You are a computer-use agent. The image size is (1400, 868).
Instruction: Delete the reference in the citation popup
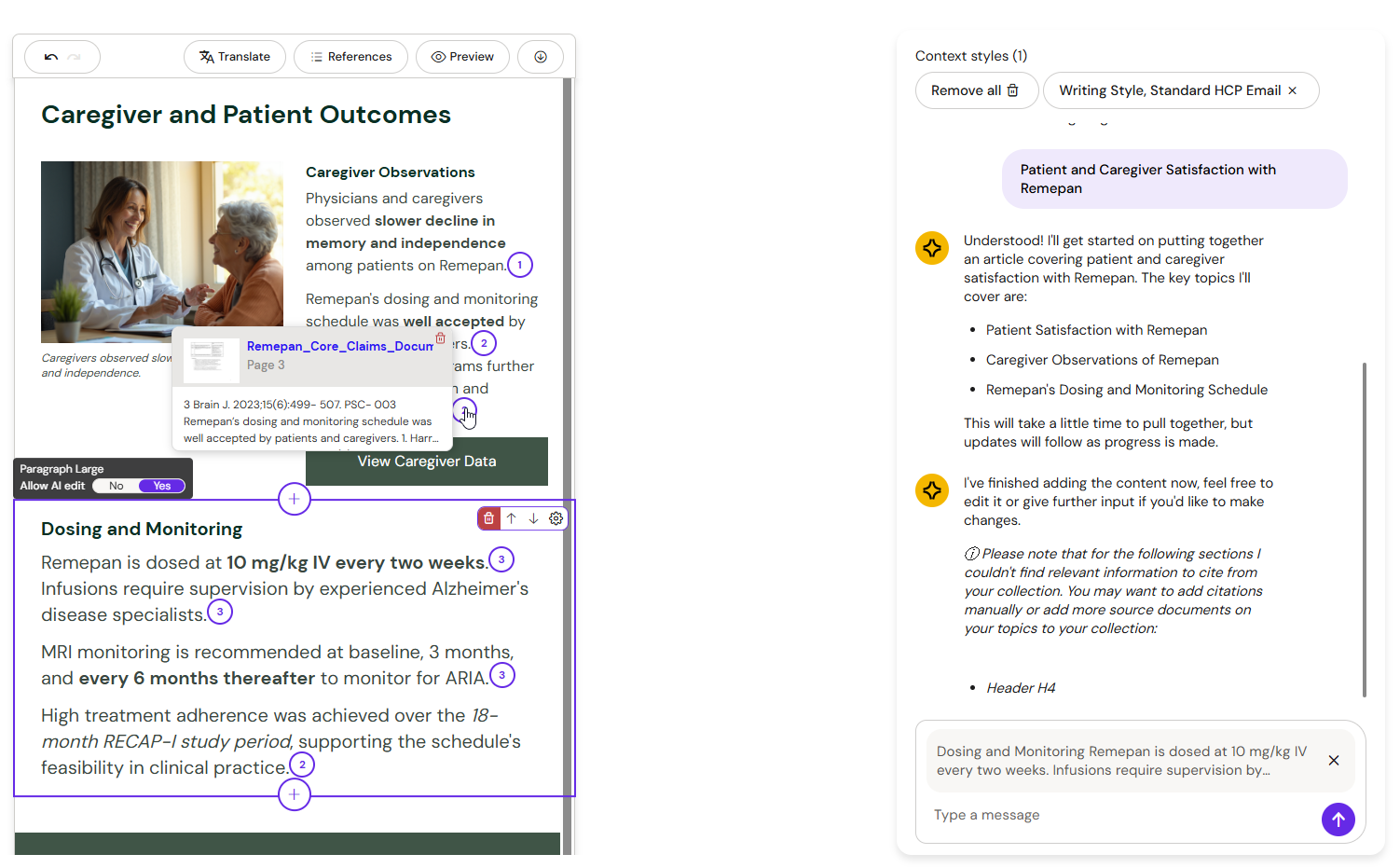(x=441, y=338)
